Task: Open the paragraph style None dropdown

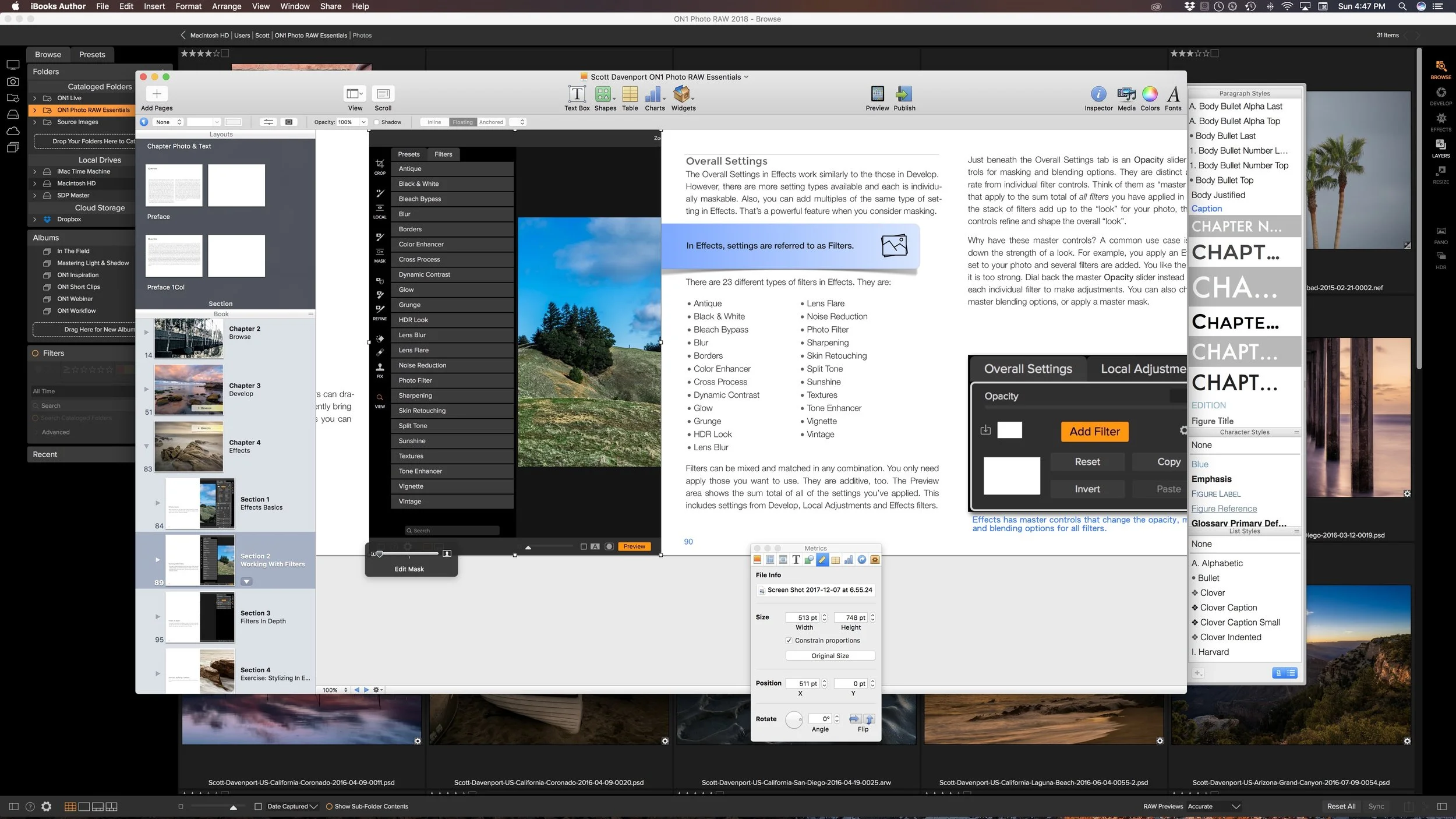Action: [x=168, y=122]
